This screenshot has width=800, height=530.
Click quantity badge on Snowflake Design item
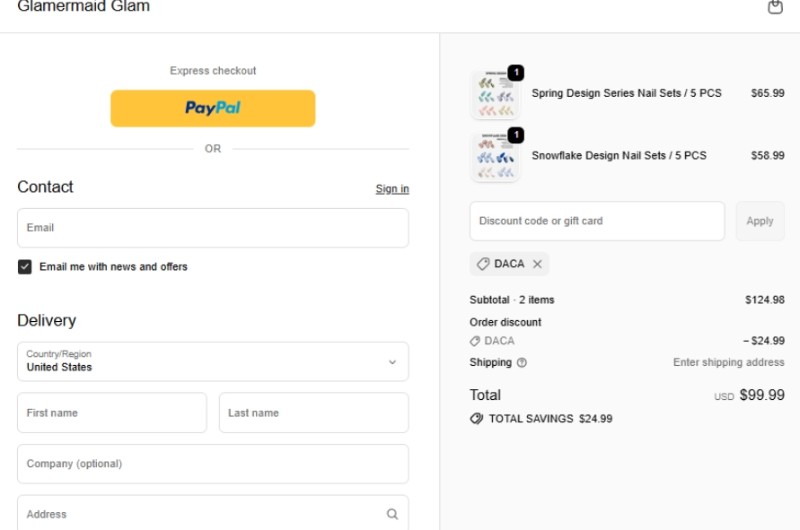[x=516, y=135]
